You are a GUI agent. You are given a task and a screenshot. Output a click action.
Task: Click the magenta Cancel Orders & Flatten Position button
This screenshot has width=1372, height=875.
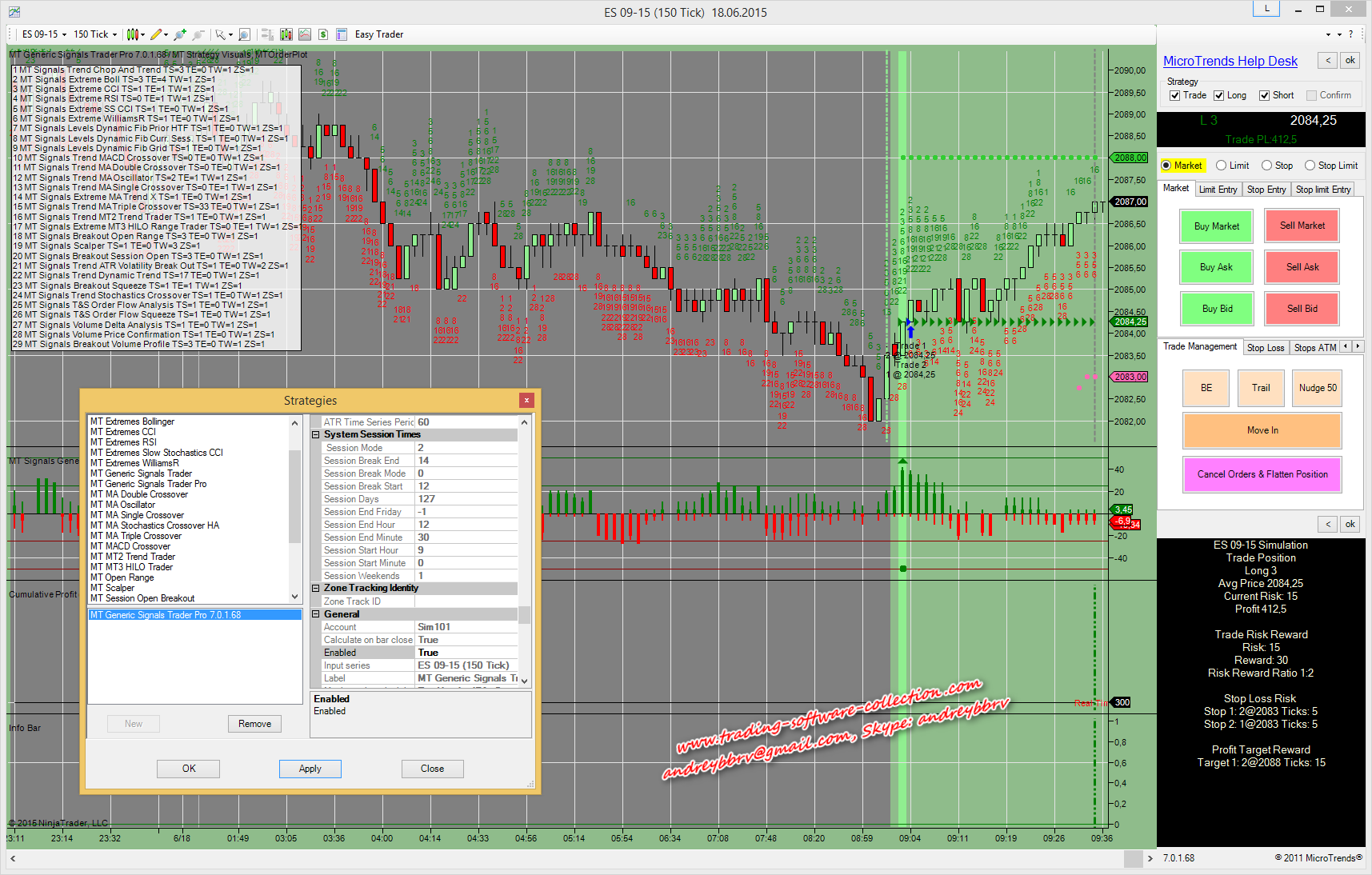tap(1262, 474)
